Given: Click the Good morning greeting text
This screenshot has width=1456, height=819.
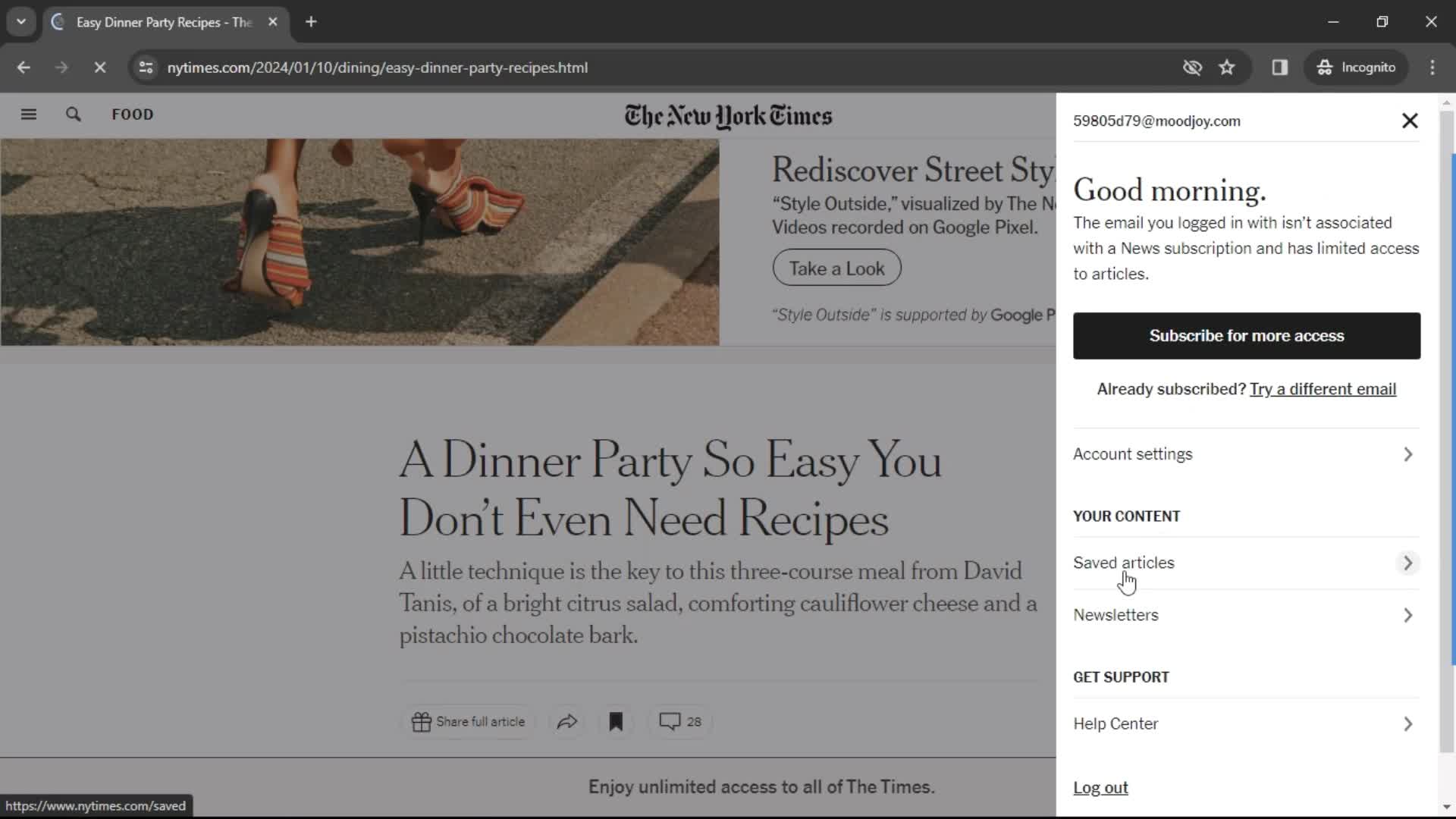Looking at the screenshot, I should point(1169,190).
